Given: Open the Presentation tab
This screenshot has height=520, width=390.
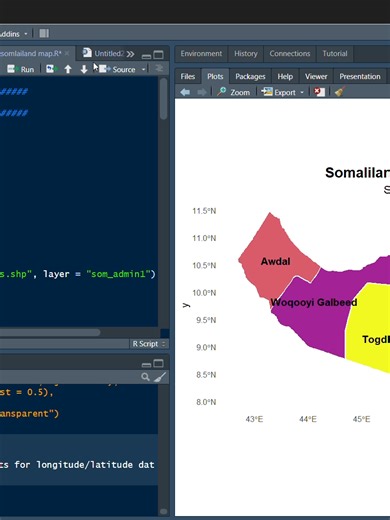Looking at the screenshot, I should pyautogui.click(x=360, y=77).
